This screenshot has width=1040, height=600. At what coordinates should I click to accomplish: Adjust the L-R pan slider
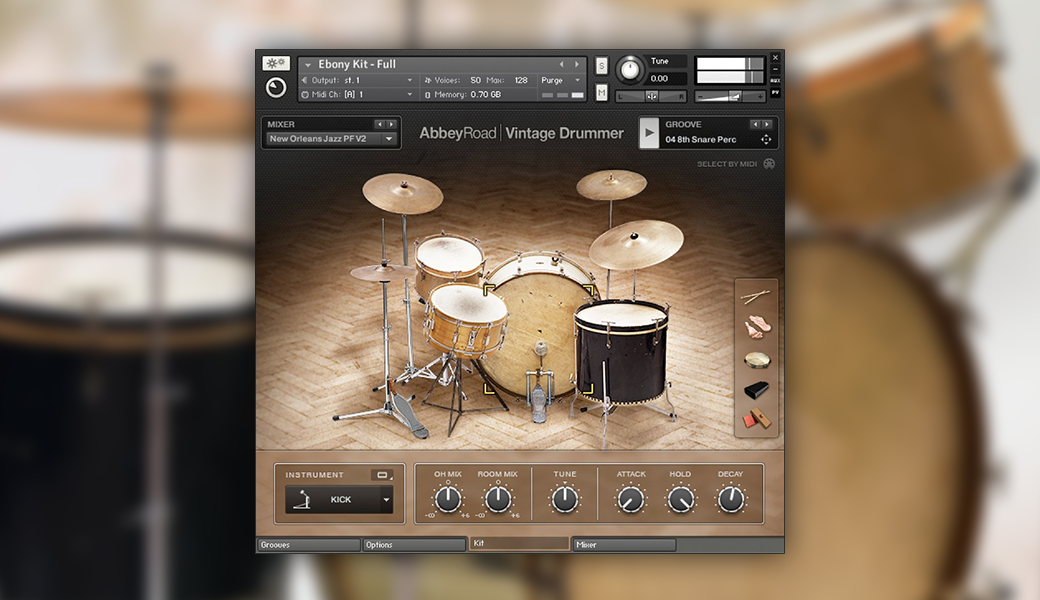click(651, 96)
